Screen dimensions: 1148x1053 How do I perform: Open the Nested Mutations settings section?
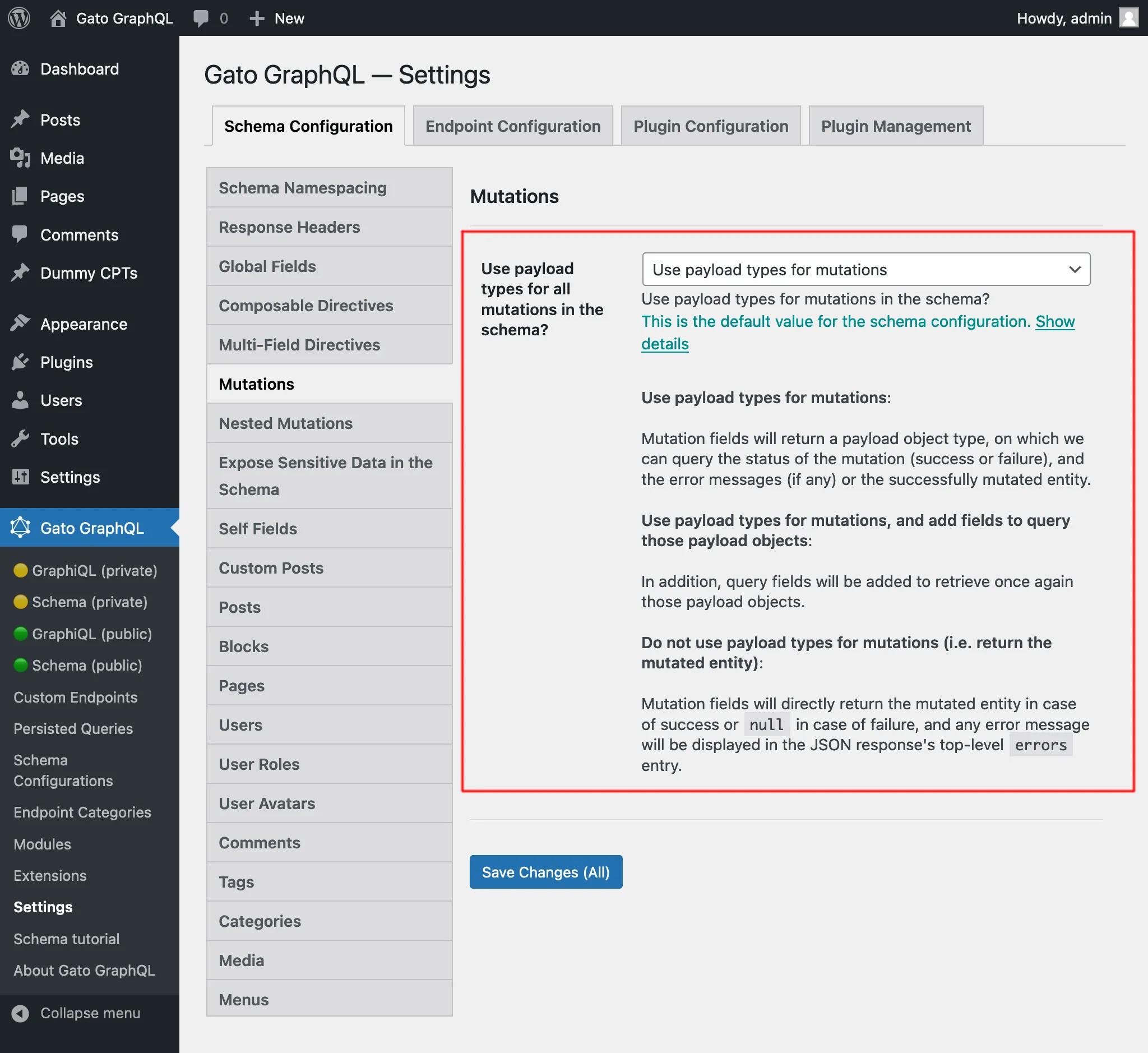click(286, 423)
